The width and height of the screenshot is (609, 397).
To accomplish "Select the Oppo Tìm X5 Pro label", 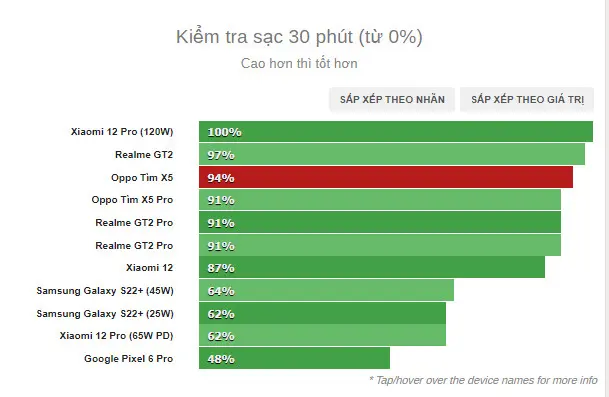I will (132, 200).
